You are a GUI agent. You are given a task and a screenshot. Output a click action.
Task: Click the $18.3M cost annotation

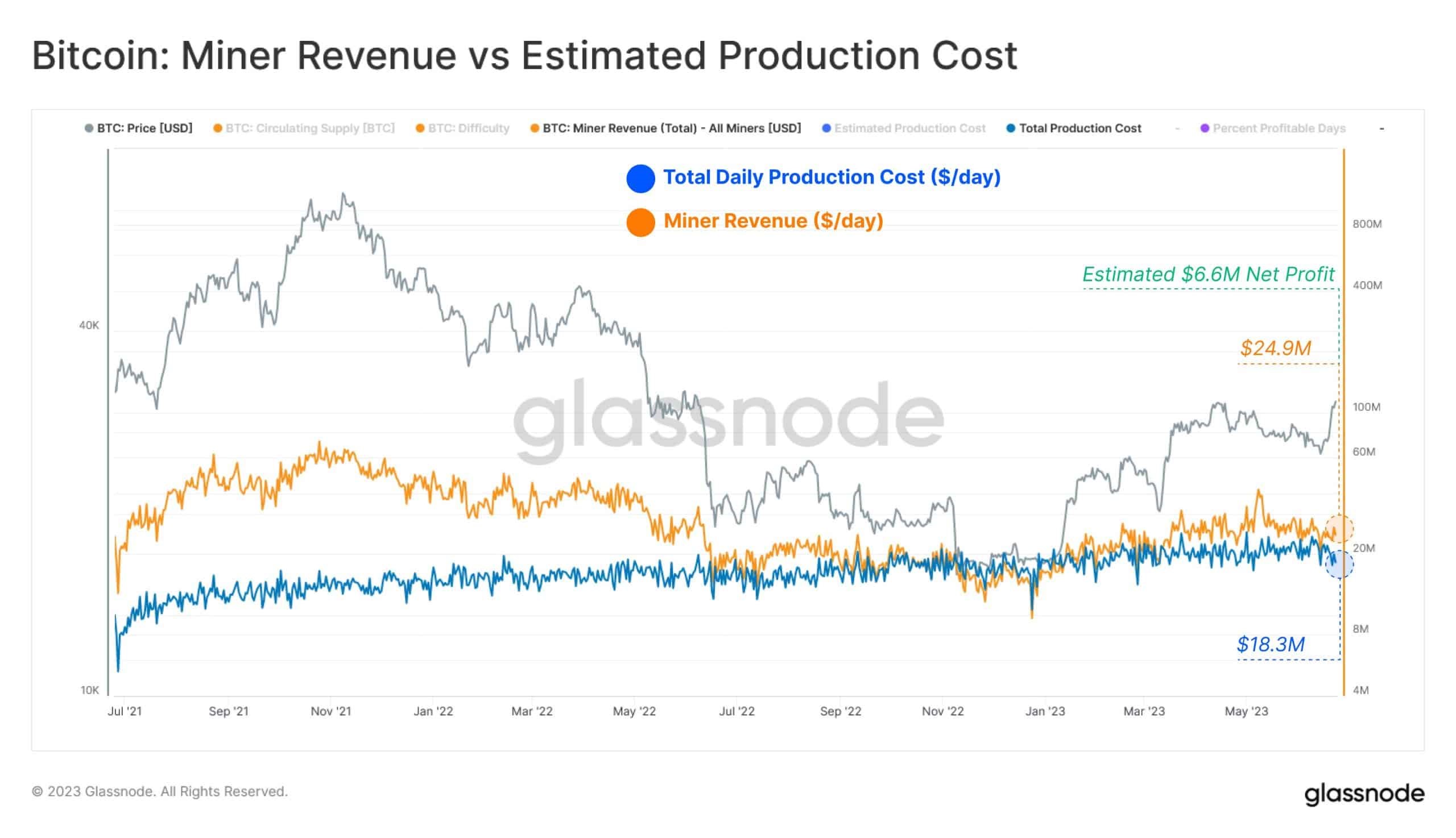pos(1271,644)
